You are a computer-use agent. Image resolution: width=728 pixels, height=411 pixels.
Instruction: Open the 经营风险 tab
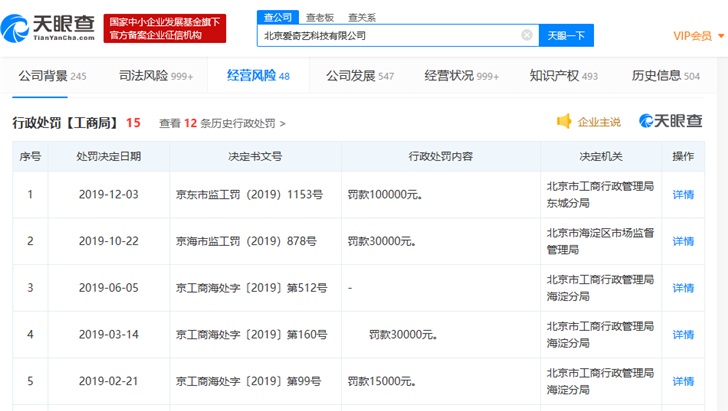click(x=258, y=76)
